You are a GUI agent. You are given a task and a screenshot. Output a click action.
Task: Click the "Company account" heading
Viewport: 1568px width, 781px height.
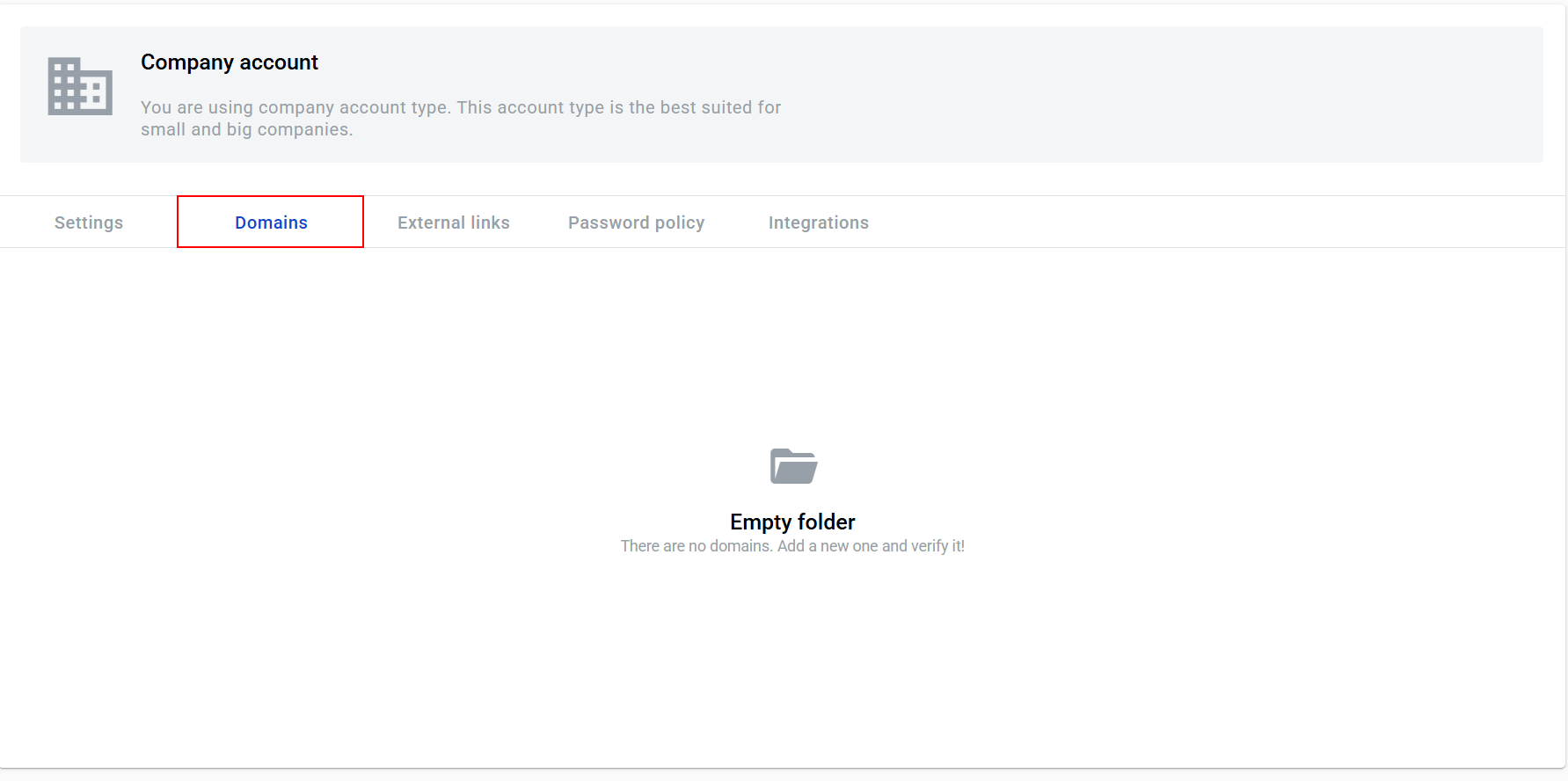pyautogui.click(x=230, y=62)
